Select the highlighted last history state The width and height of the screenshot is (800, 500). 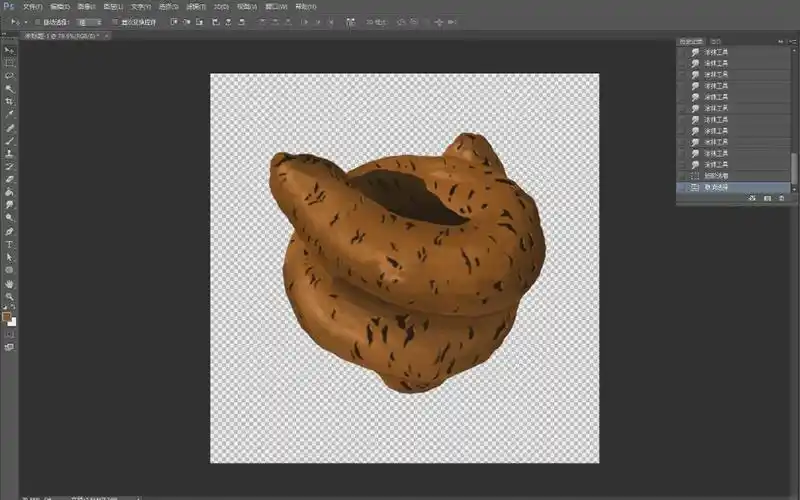pos(730,187)
